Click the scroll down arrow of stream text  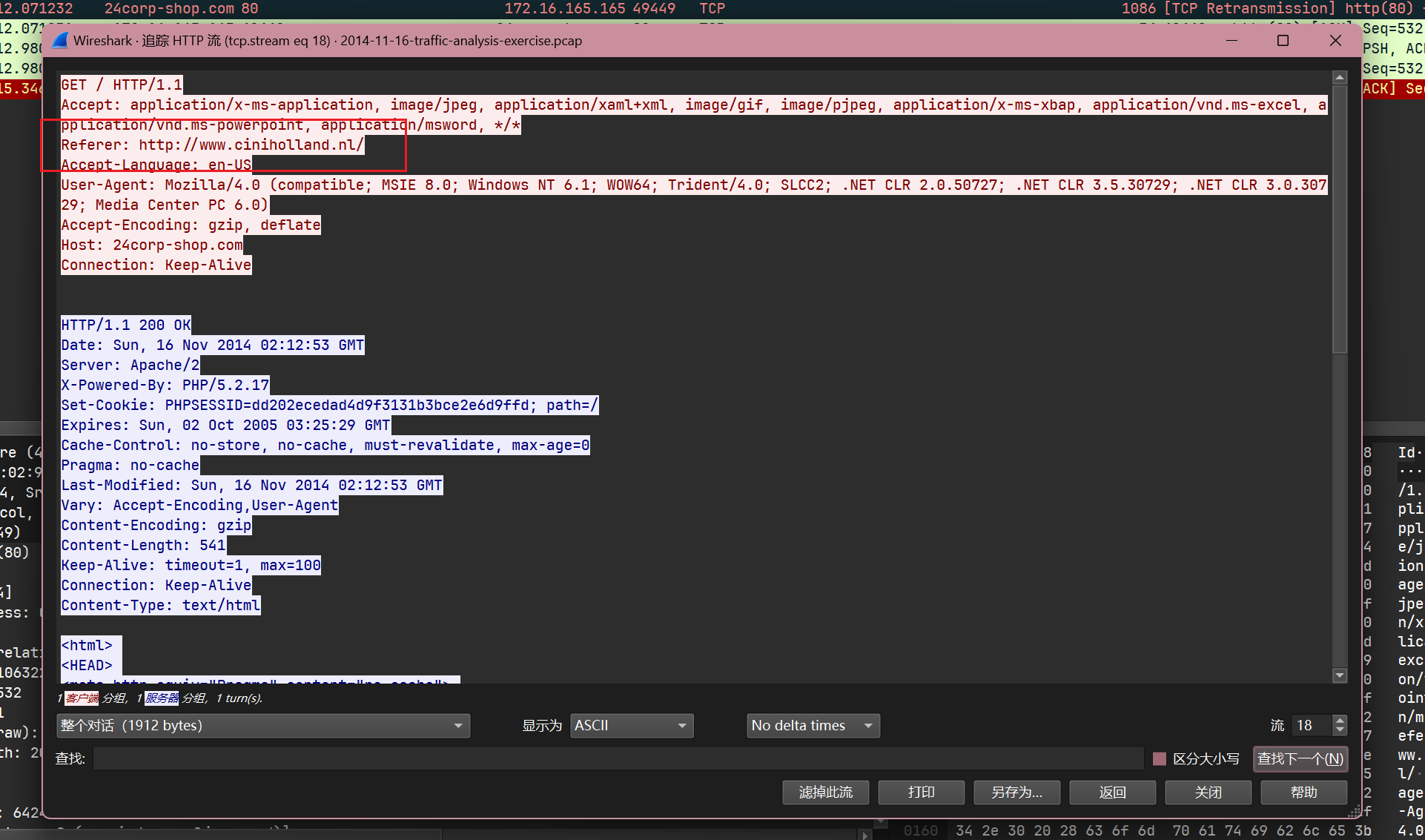(1339, 675)
